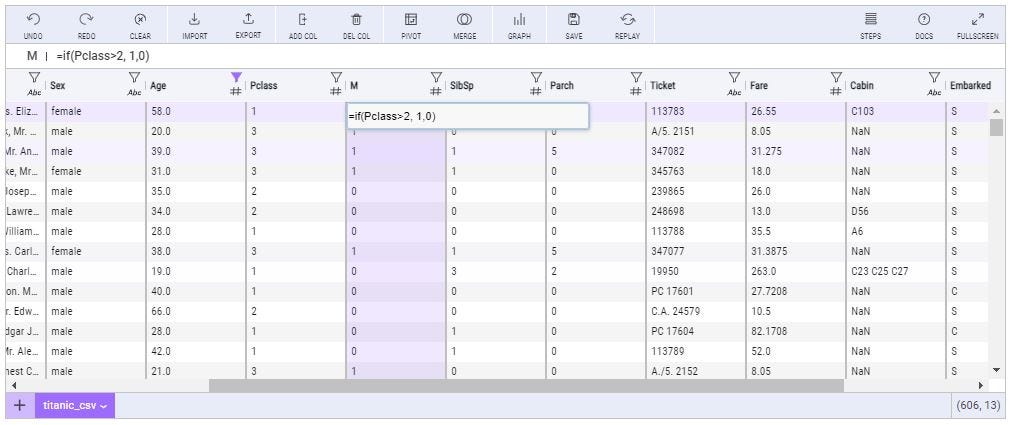Open the active purple filter on Age
Image resolution: width=1012 pixels, height=425 pixels.
236,78
